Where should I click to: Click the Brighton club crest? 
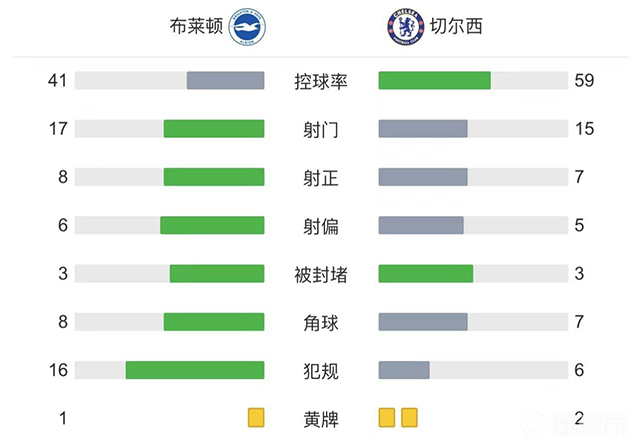(247, 26)
